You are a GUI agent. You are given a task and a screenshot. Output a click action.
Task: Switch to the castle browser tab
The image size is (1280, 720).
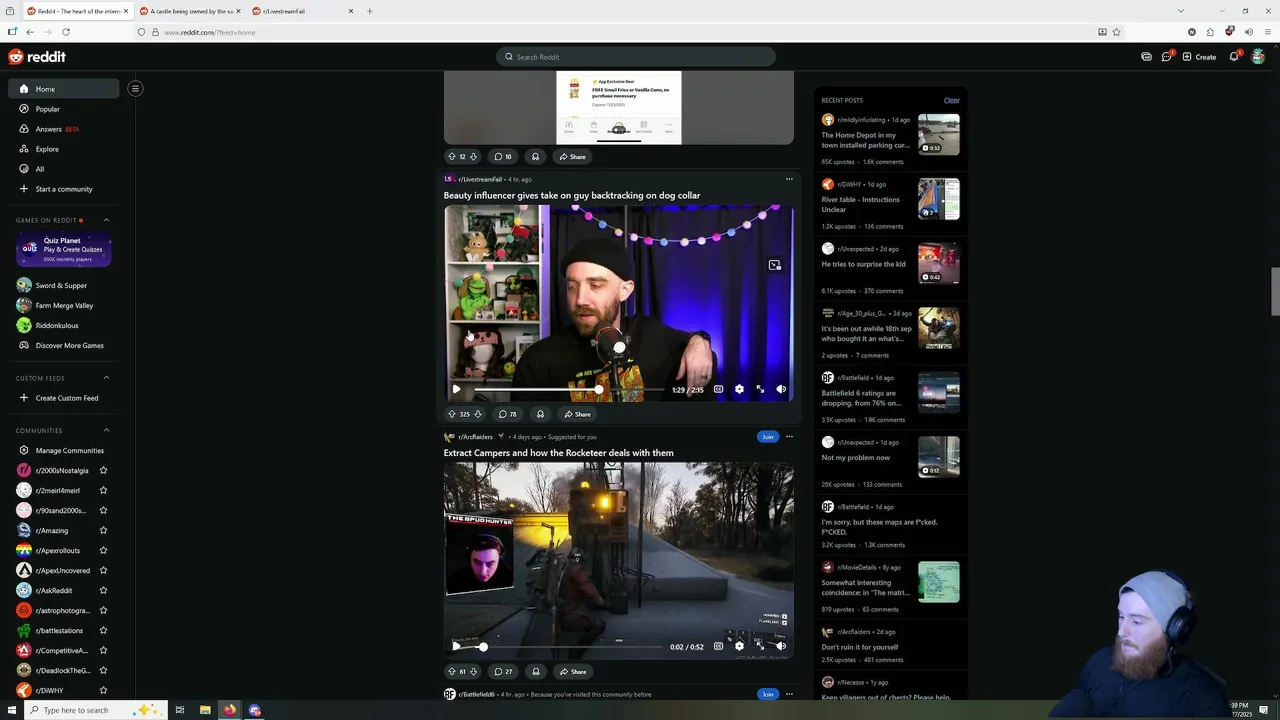189,11
